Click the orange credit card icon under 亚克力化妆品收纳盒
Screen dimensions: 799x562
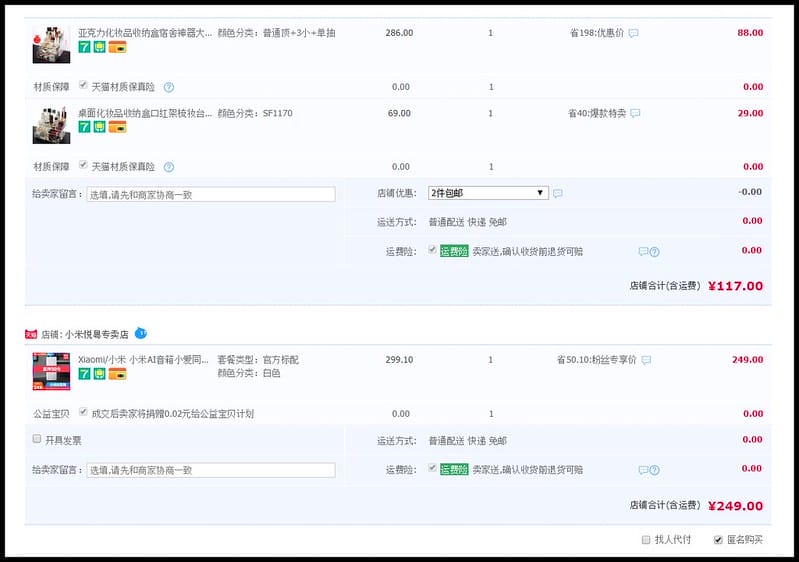(x=117, y=47)
